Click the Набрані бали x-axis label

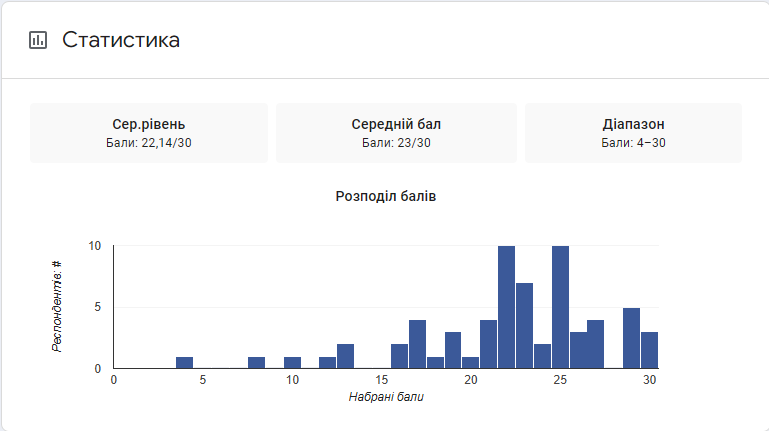(386, 398)
